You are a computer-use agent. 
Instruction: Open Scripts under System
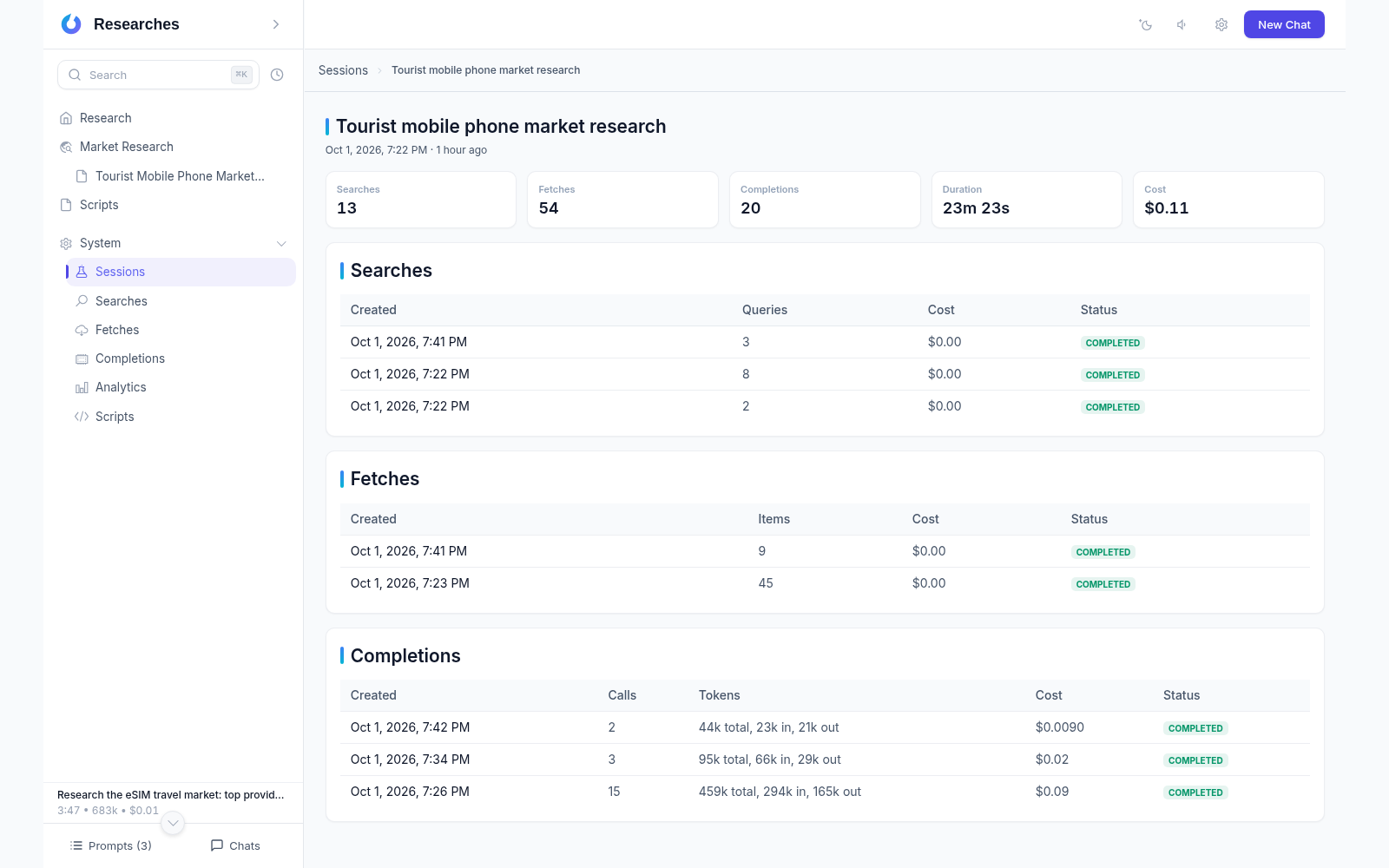point(181,417)
